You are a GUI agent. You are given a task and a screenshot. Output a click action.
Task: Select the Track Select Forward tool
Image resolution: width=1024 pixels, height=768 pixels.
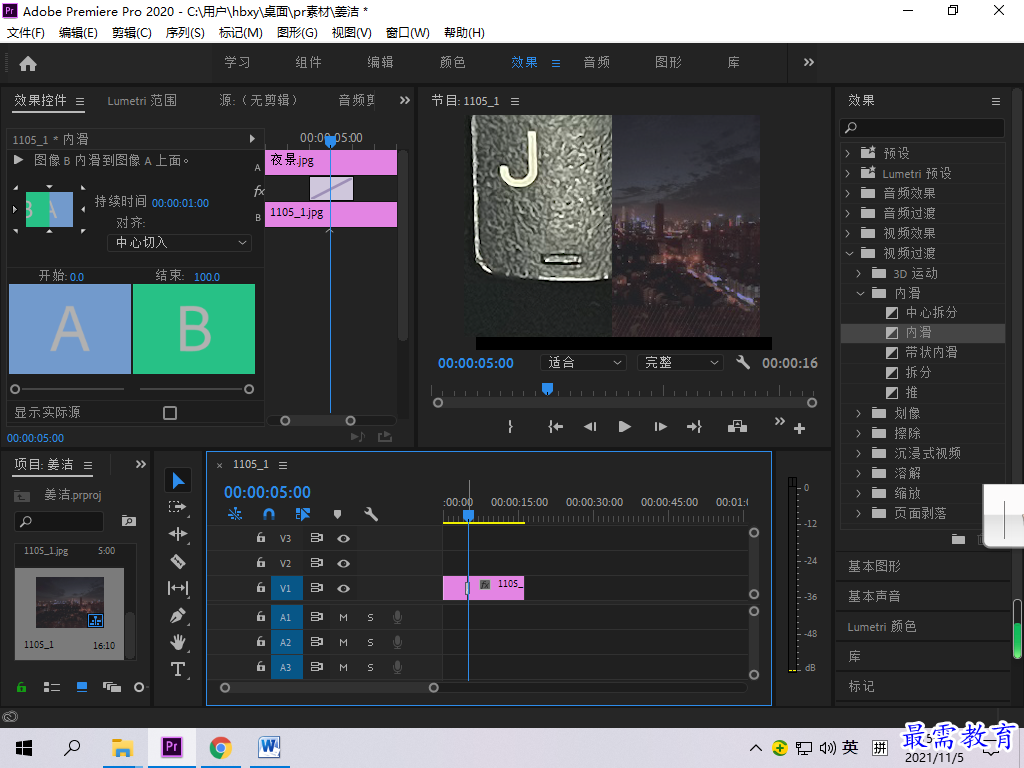pyautogui.click(x=178, y=507)
